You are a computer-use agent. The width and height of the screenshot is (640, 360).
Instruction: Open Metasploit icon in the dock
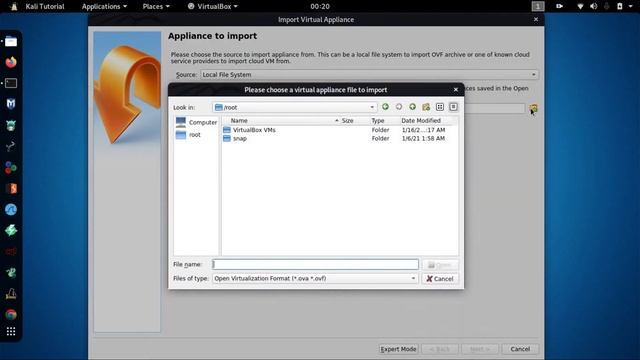click(x=11, y=104)
